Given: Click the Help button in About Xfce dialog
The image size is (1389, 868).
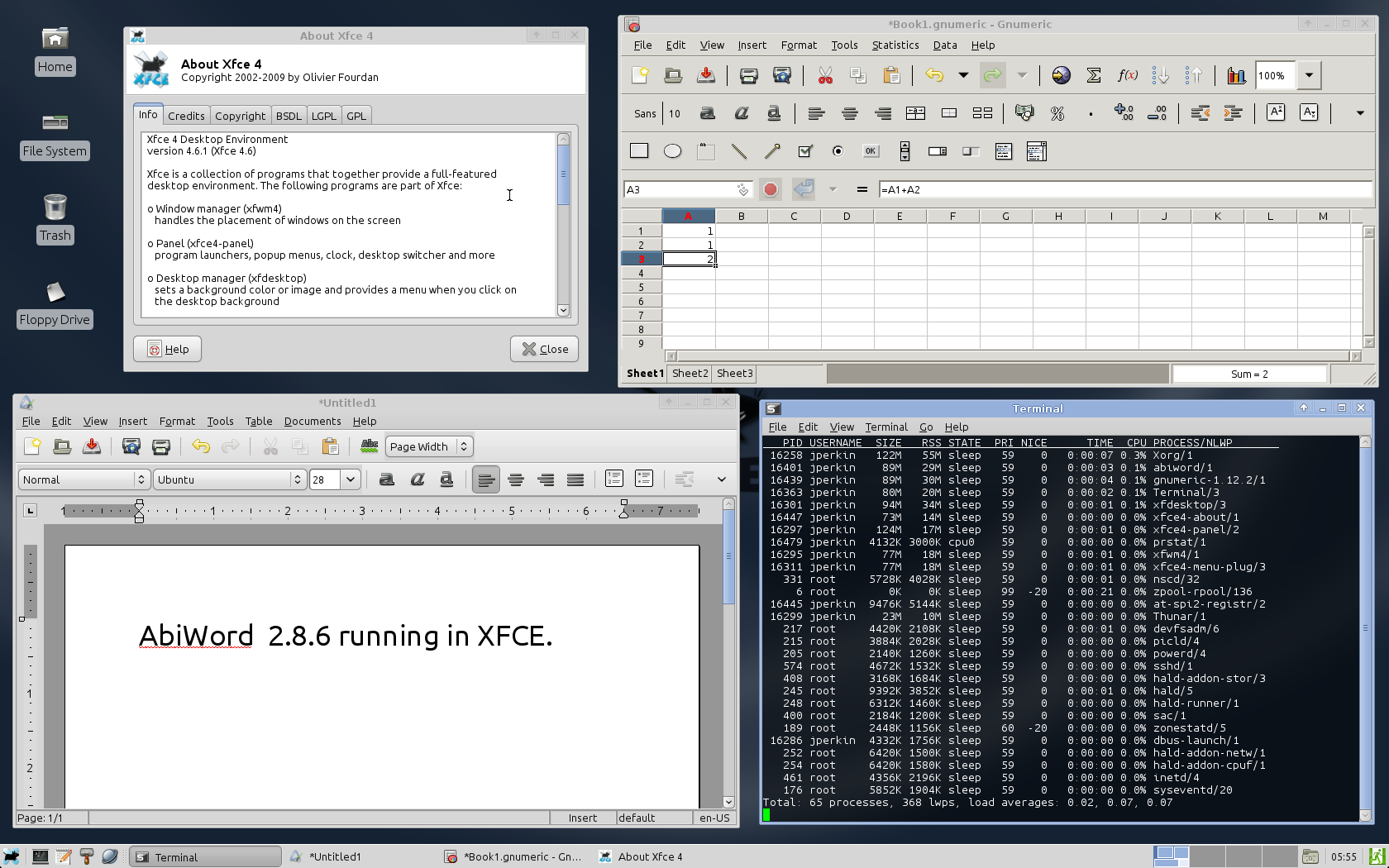Looking at the screenshot, I should pyautogui.click(x=167, y=349).
